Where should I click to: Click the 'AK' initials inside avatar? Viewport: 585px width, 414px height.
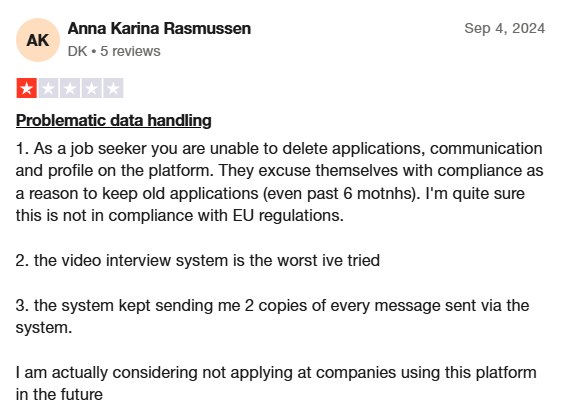[38, 40]
